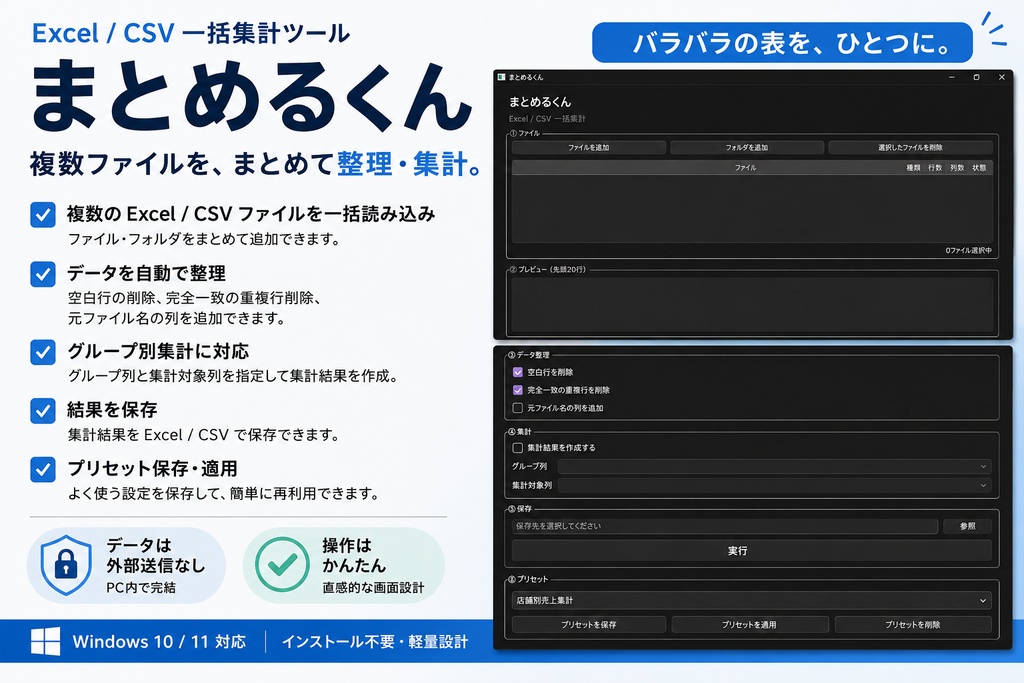Open the グループ列 dropdown
This screenshot has height=683, width=1024.
[x=775, y=466]
